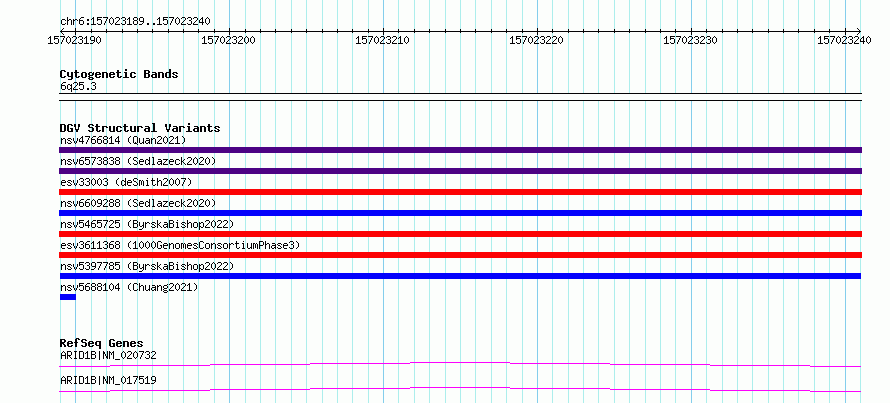
Task: Click ruler position 157023220
Action: (x=537, y=40)
